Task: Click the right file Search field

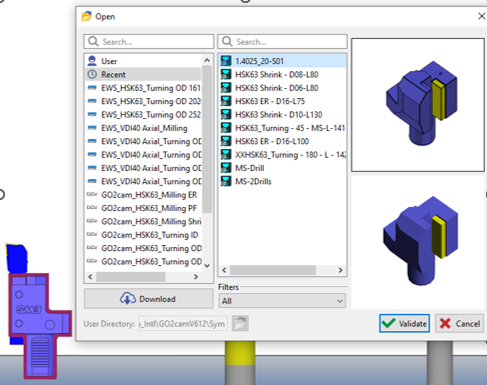Action: click(282, 42)
